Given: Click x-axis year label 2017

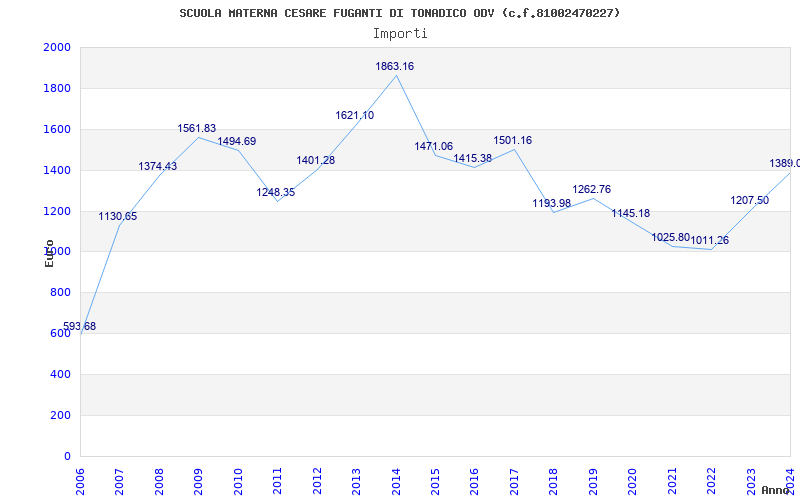Looking at the screenshot, I should point(514,482).
